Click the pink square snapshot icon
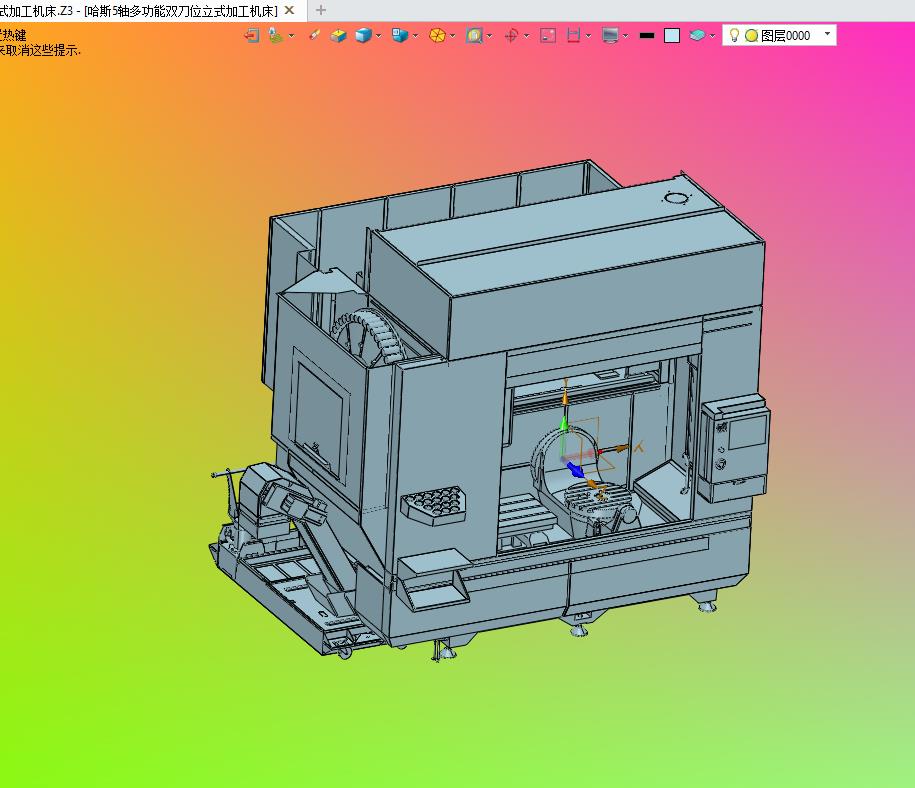The height and width of the screenshot is (788, 915). pyautogui.click(x=548, y=36)
